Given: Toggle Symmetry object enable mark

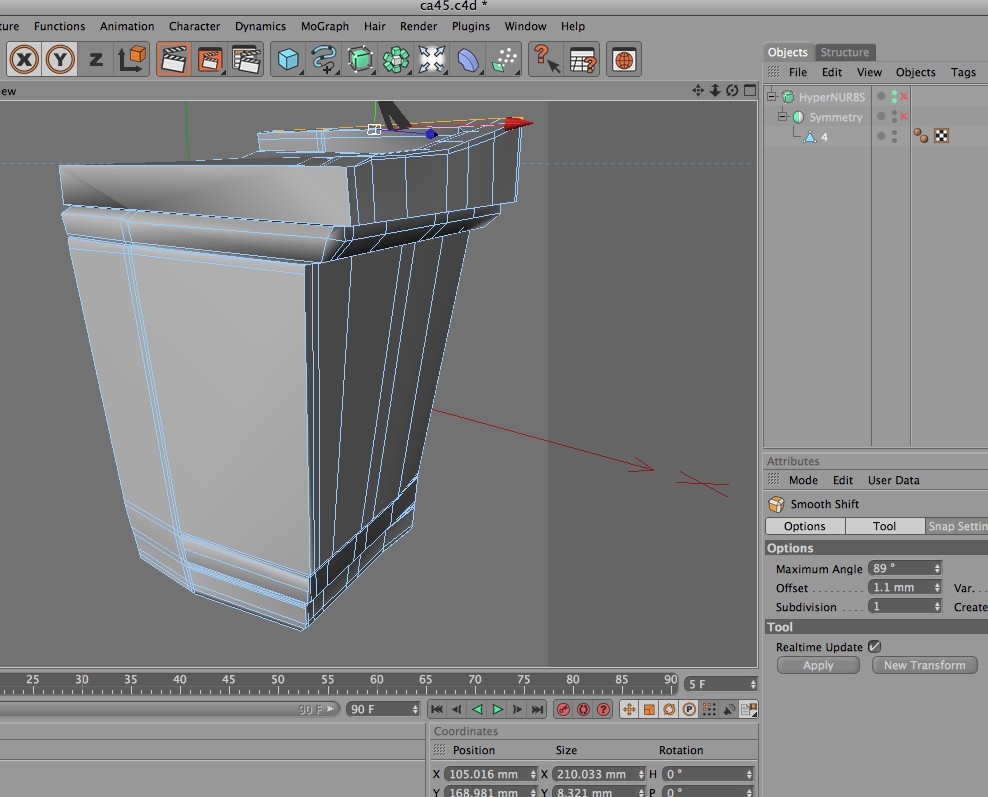Looking at the screenshot, I should 904,117.
